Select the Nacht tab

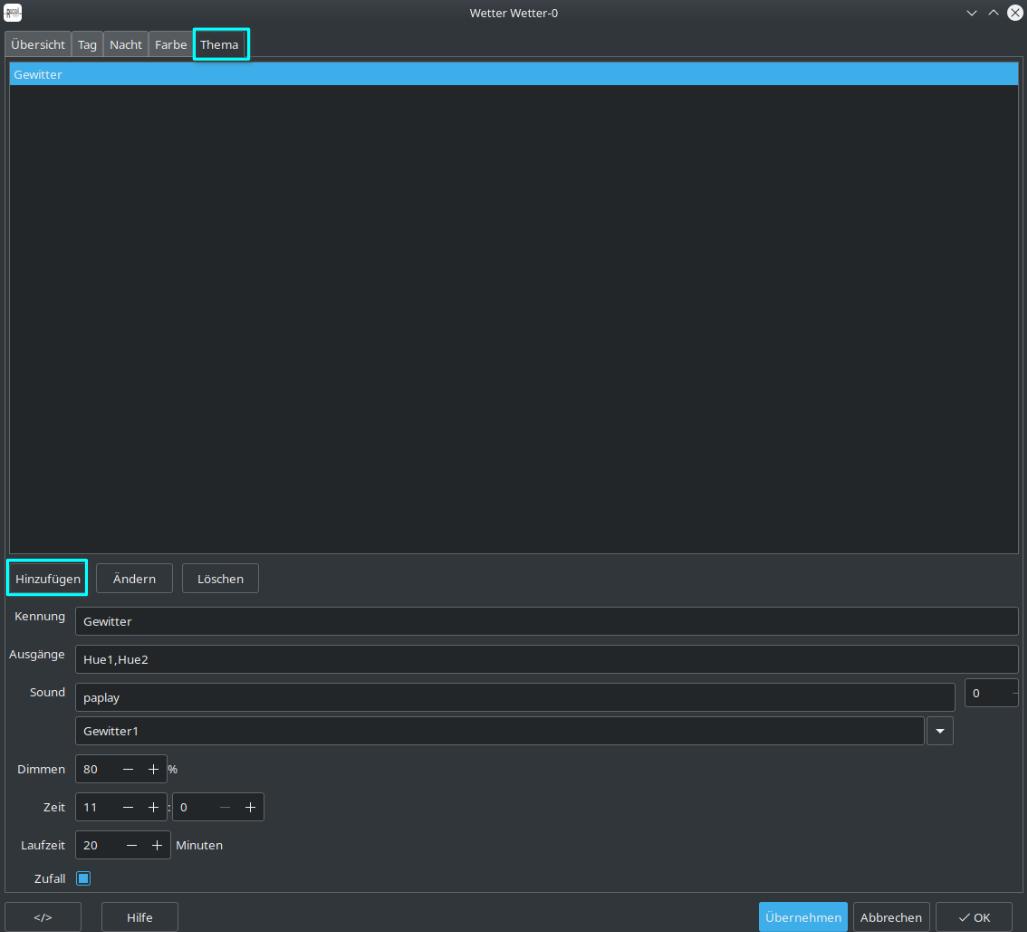point(125,45)
